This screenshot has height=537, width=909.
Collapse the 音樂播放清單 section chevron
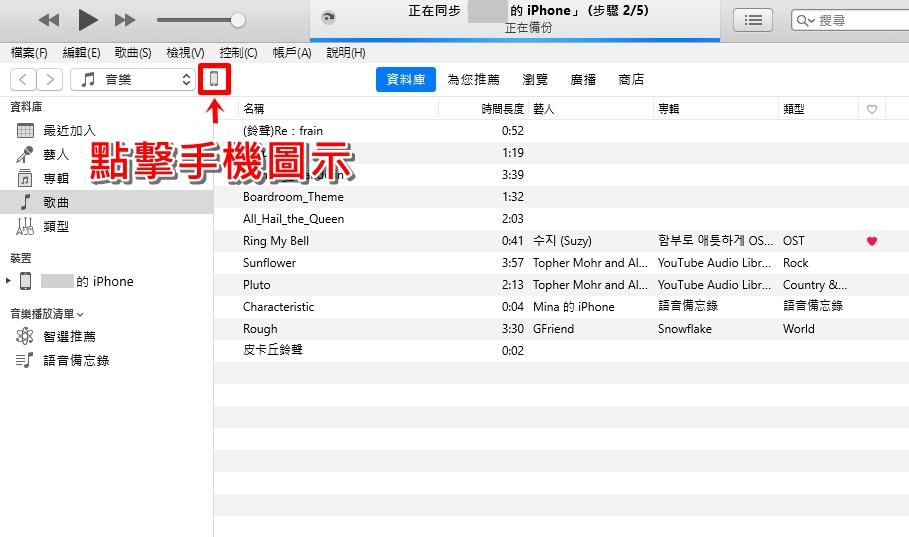(x=80, y=314)
